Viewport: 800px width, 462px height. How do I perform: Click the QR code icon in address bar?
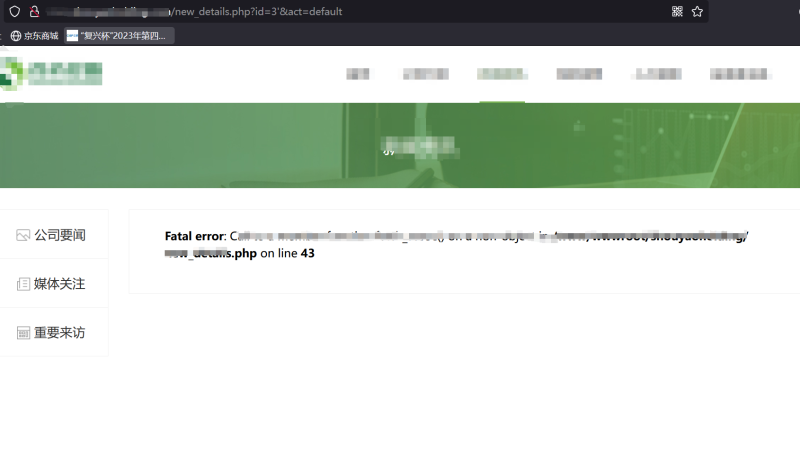pos(677,11)
